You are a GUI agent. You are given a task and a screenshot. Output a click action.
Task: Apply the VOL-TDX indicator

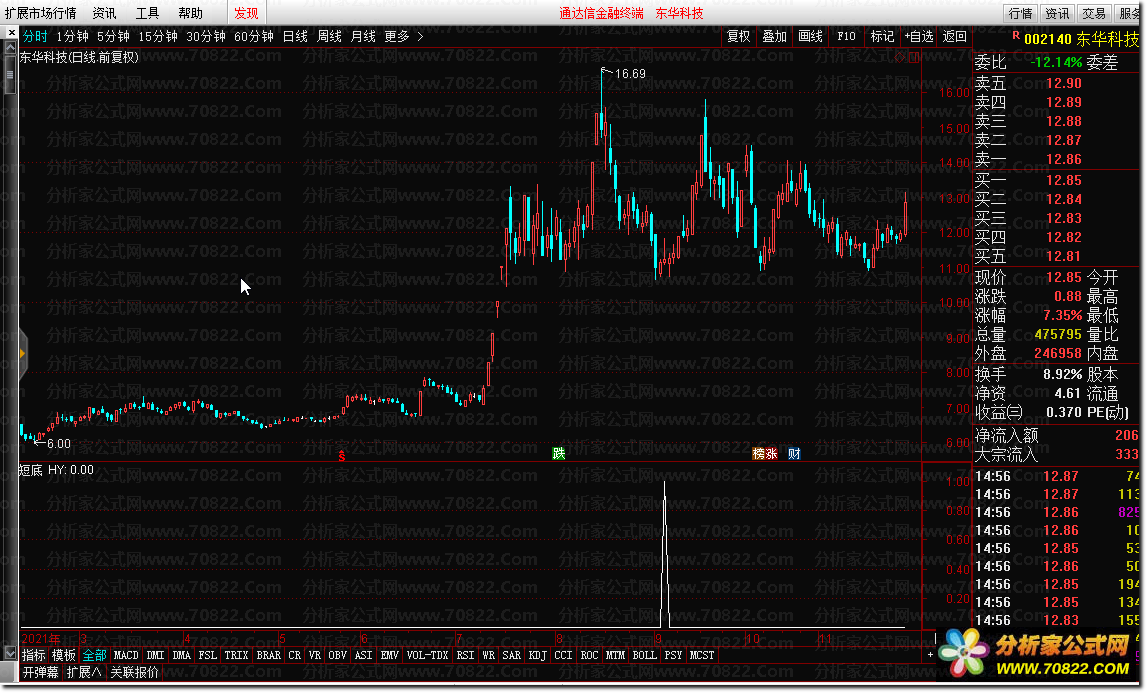click(x=428, y=655)
